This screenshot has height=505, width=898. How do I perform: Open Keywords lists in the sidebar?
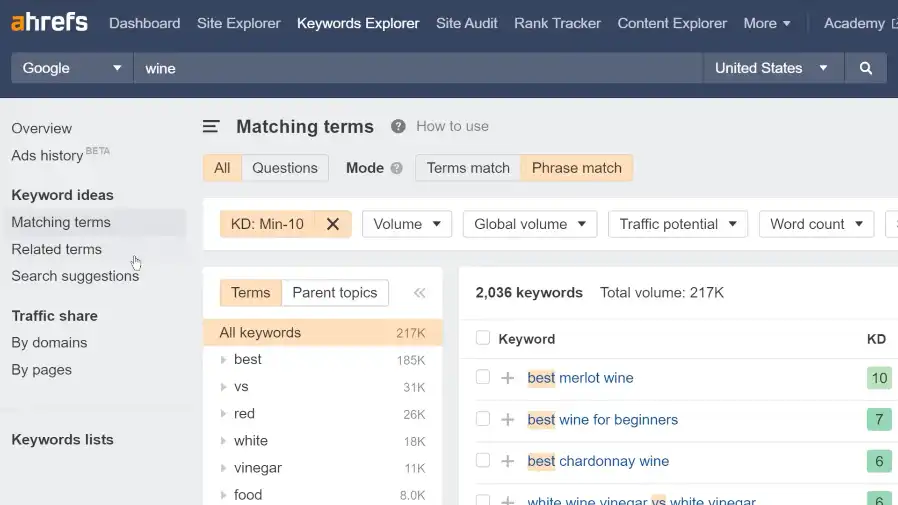click(x=62, y=440)
